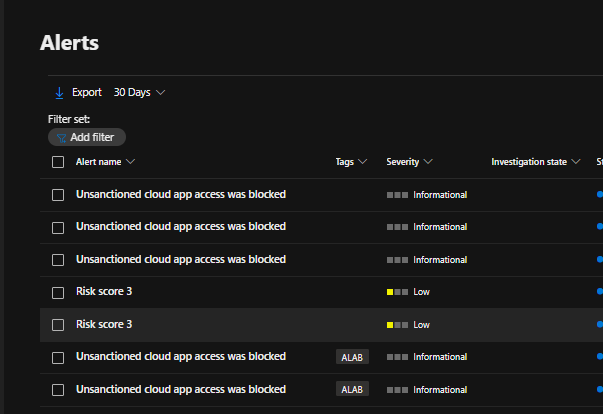Click the yellow Low severity indicator on first Risk score 3
603x414 pixels.
point(397,292)
